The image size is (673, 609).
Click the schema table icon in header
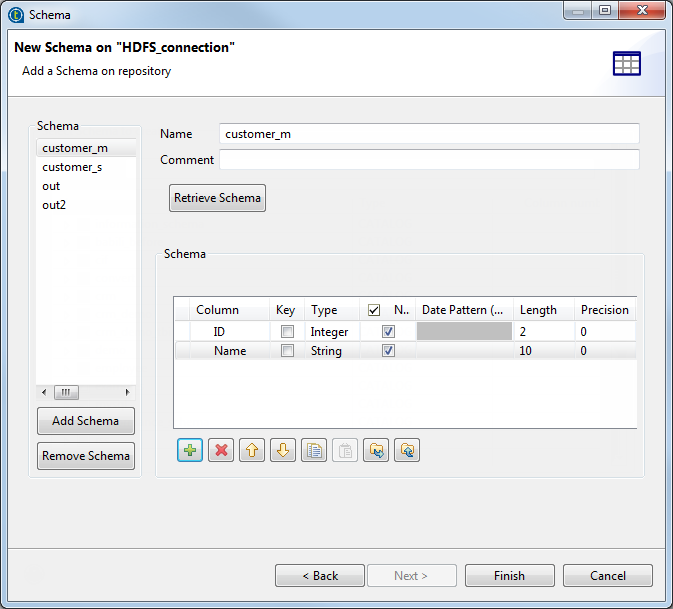point(627,64)
